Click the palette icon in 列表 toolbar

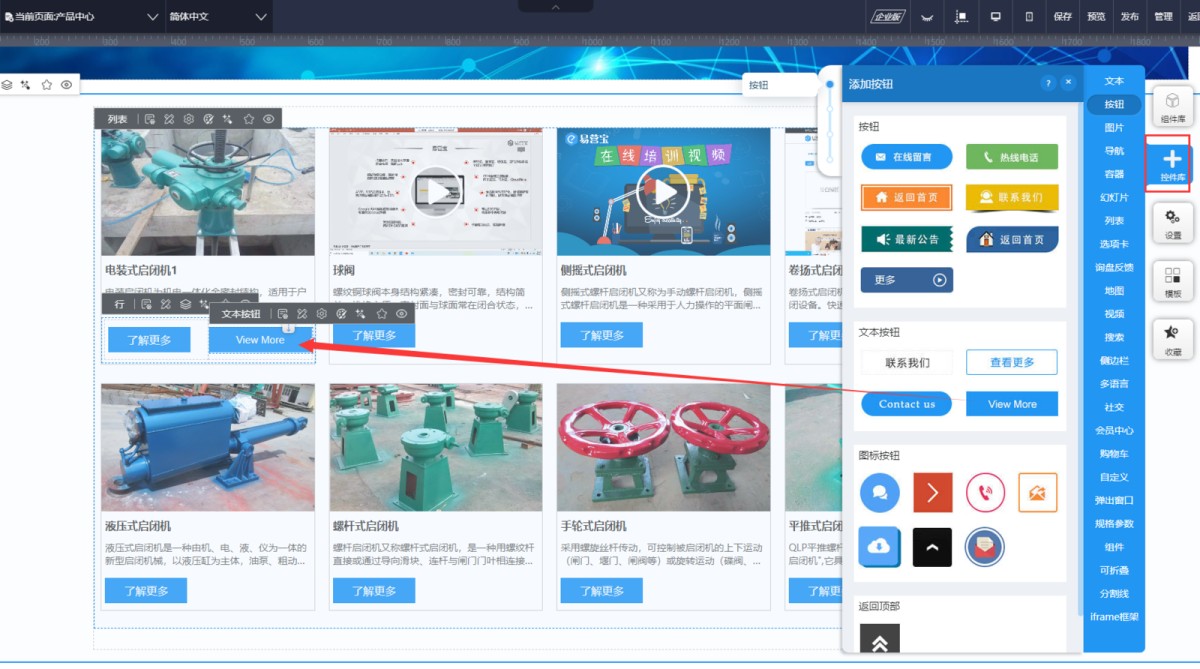[208, 119]
